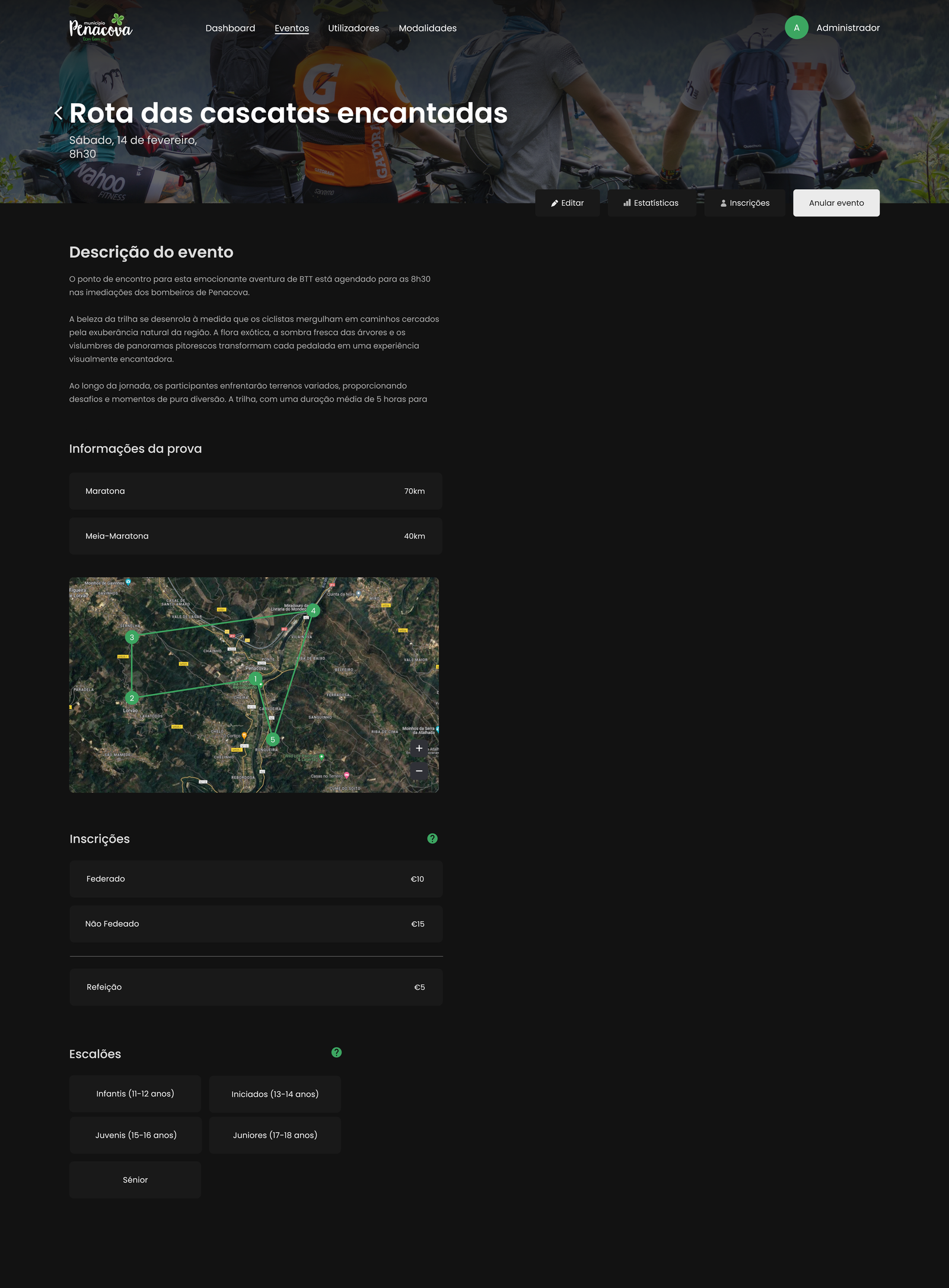This screenshot has width=949, height=1288.
Task: Click map waypoint marker 5
Action: 273,739
